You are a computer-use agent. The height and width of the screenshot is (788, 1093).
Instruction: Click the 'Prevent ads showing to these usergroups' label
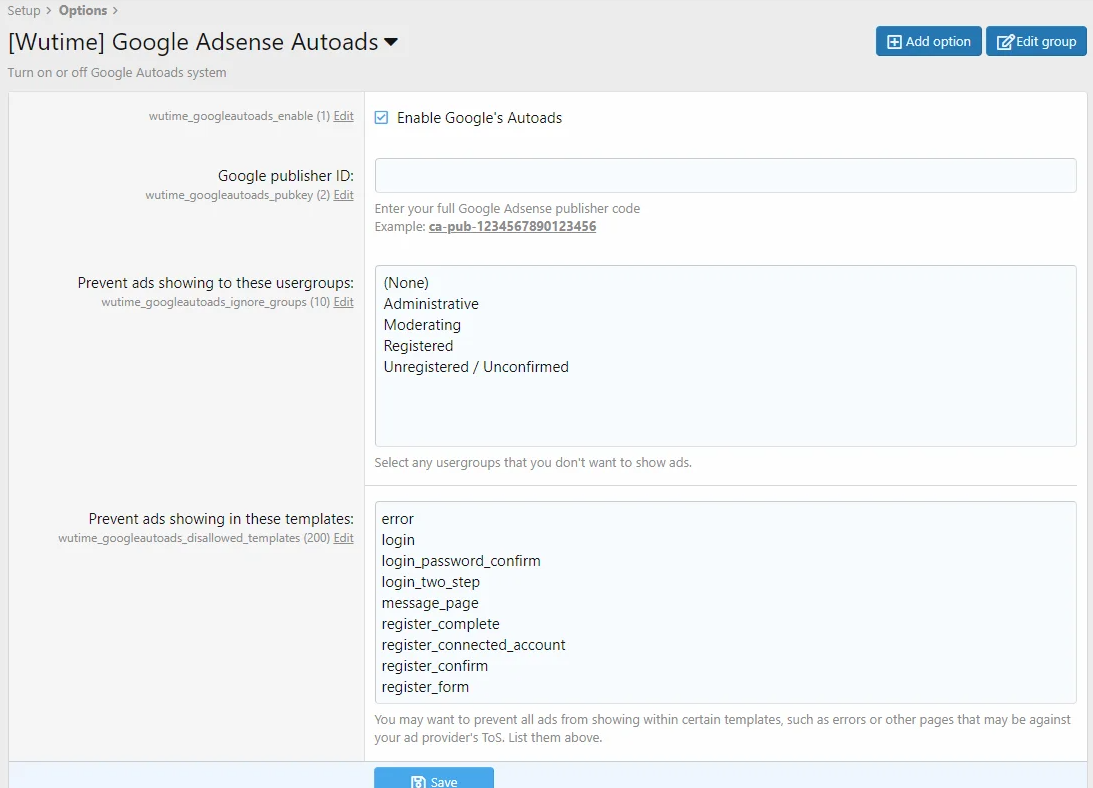pyautogui.click(x=215, y=282)
